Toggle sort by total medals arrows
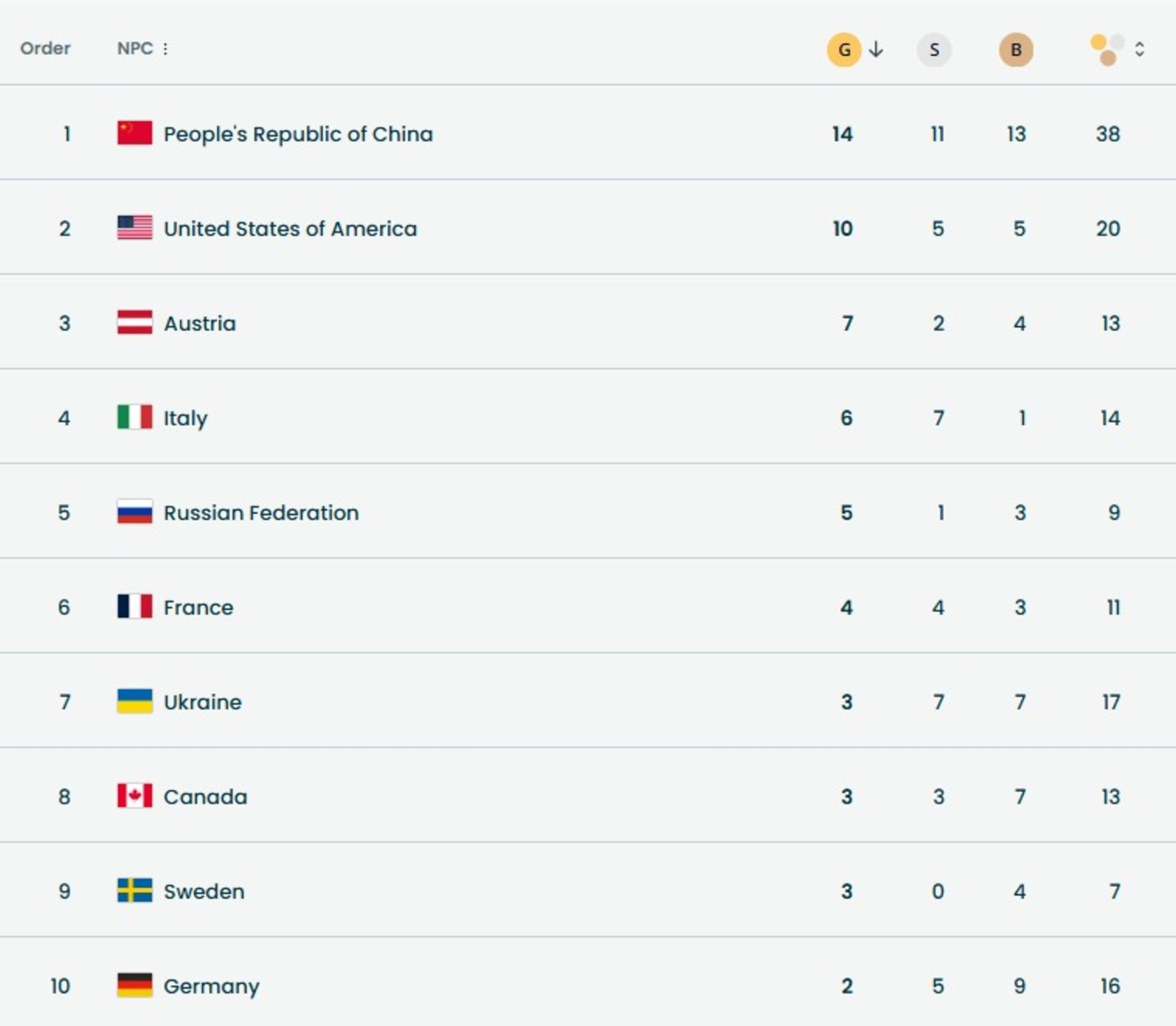Viewport: 1176px width, 1026px height. 1140,50
